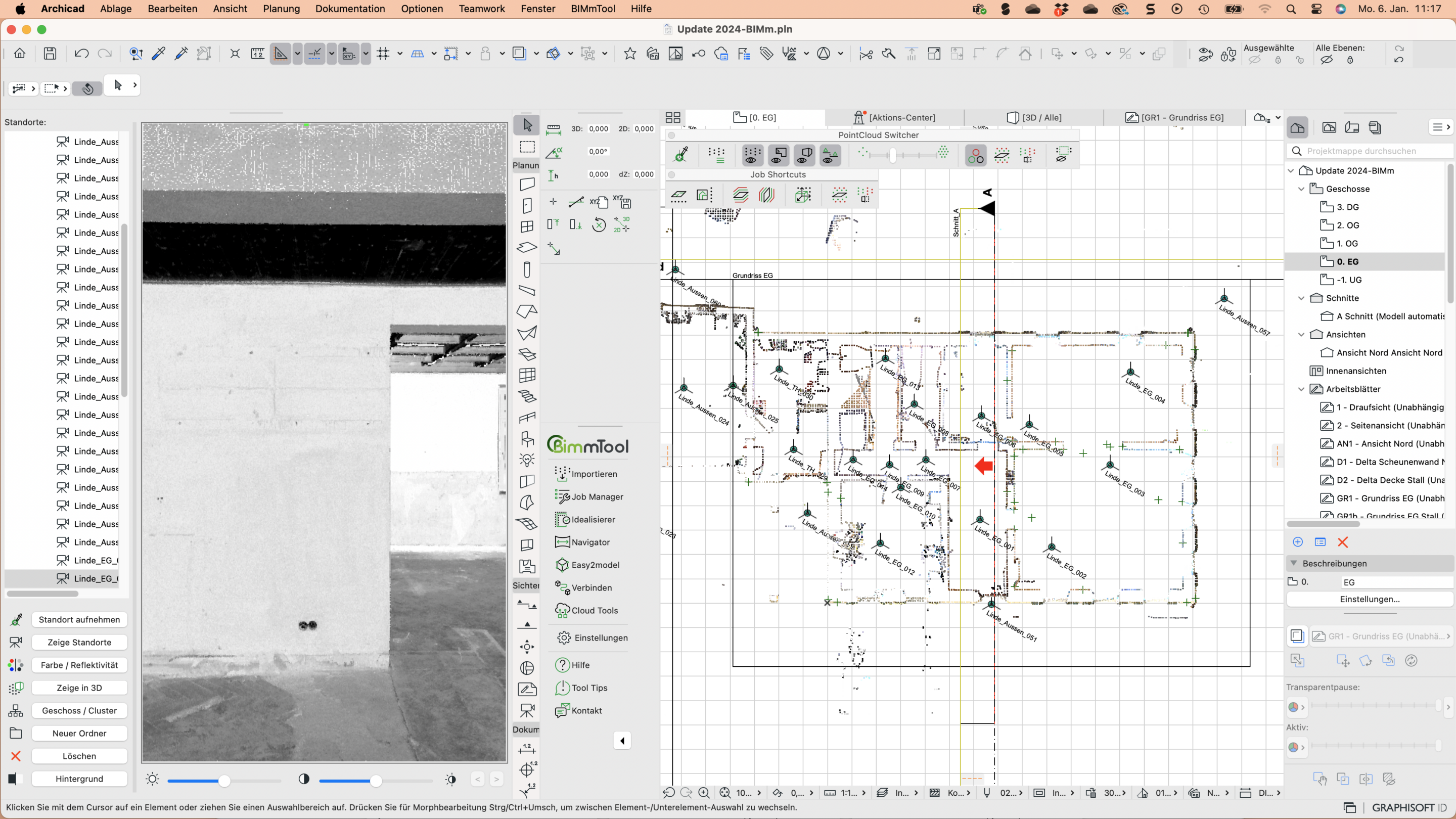Screen dimensions: 1456x819
Task: Collapse the Ansichten tree node
Action: 1301,334
